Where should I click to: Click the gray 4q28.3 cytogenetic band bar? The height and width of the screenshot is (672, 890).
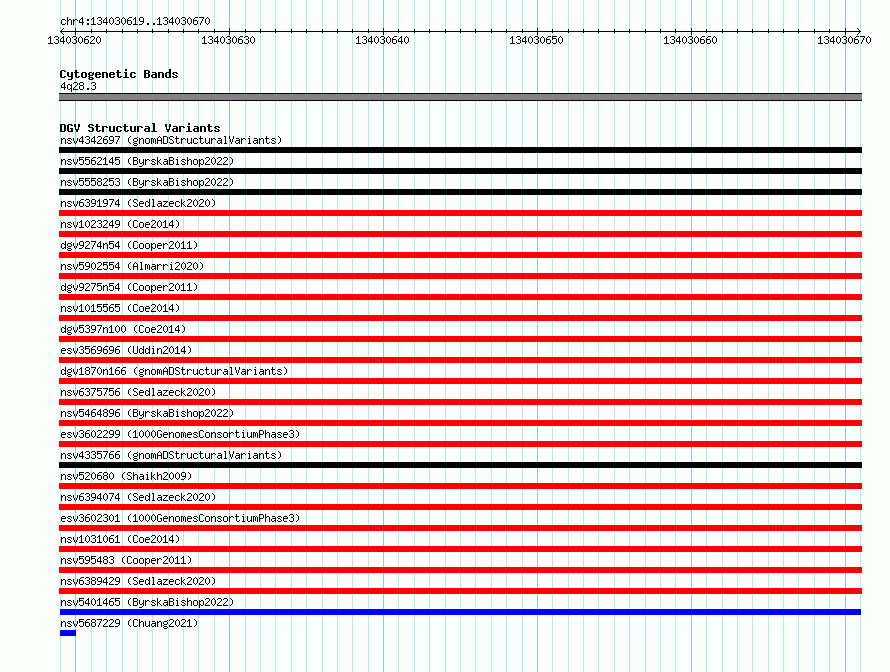tap(460, 97)
